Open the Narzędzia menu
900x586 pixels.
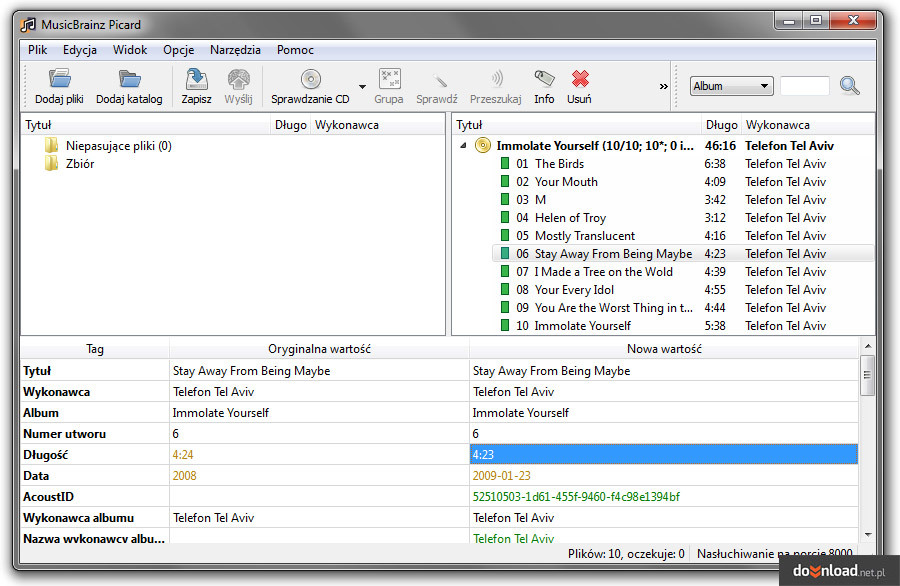(235, 50)
